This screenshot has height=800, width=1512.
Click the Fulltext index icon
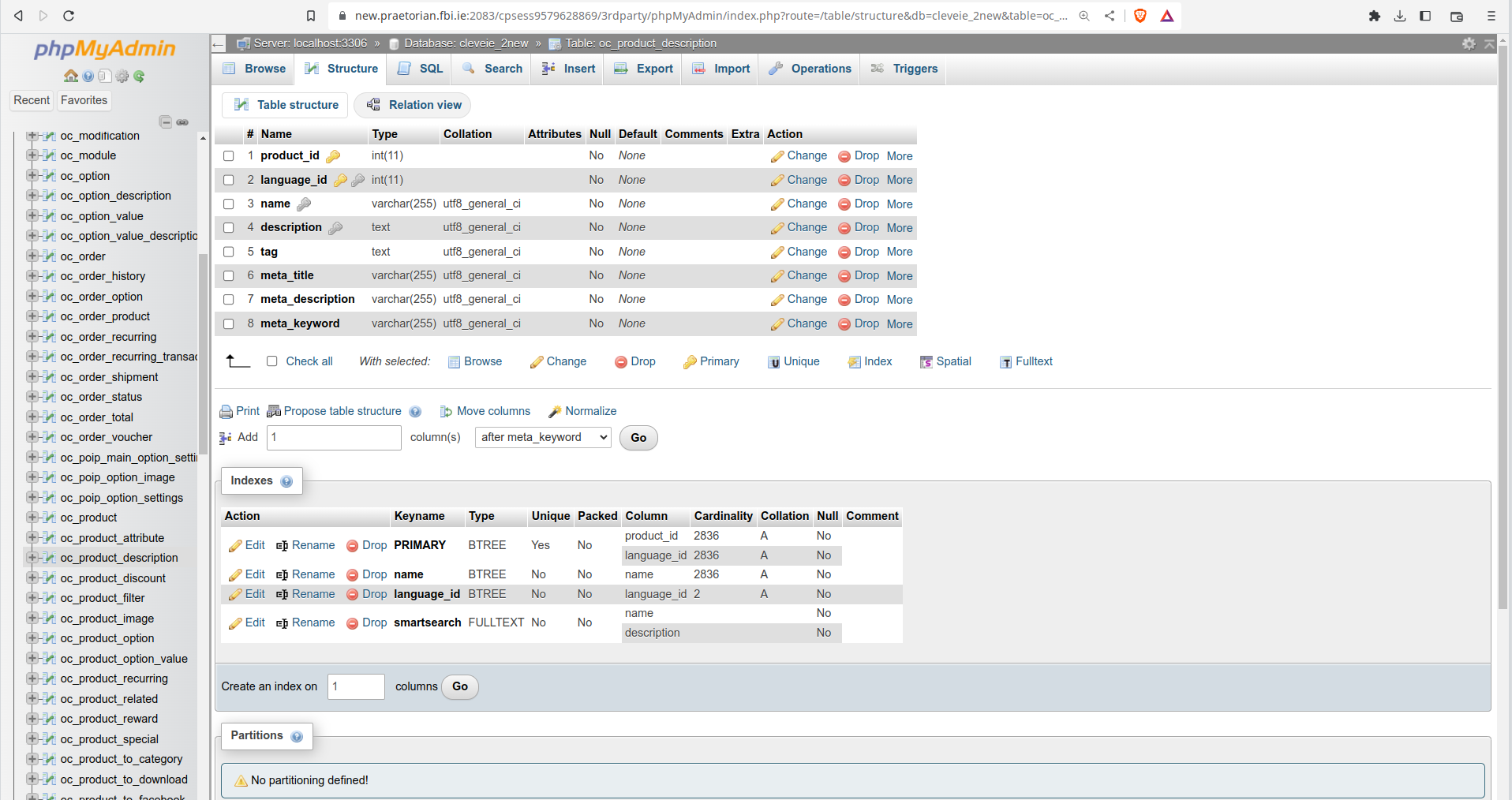(x=1006, y=362)
